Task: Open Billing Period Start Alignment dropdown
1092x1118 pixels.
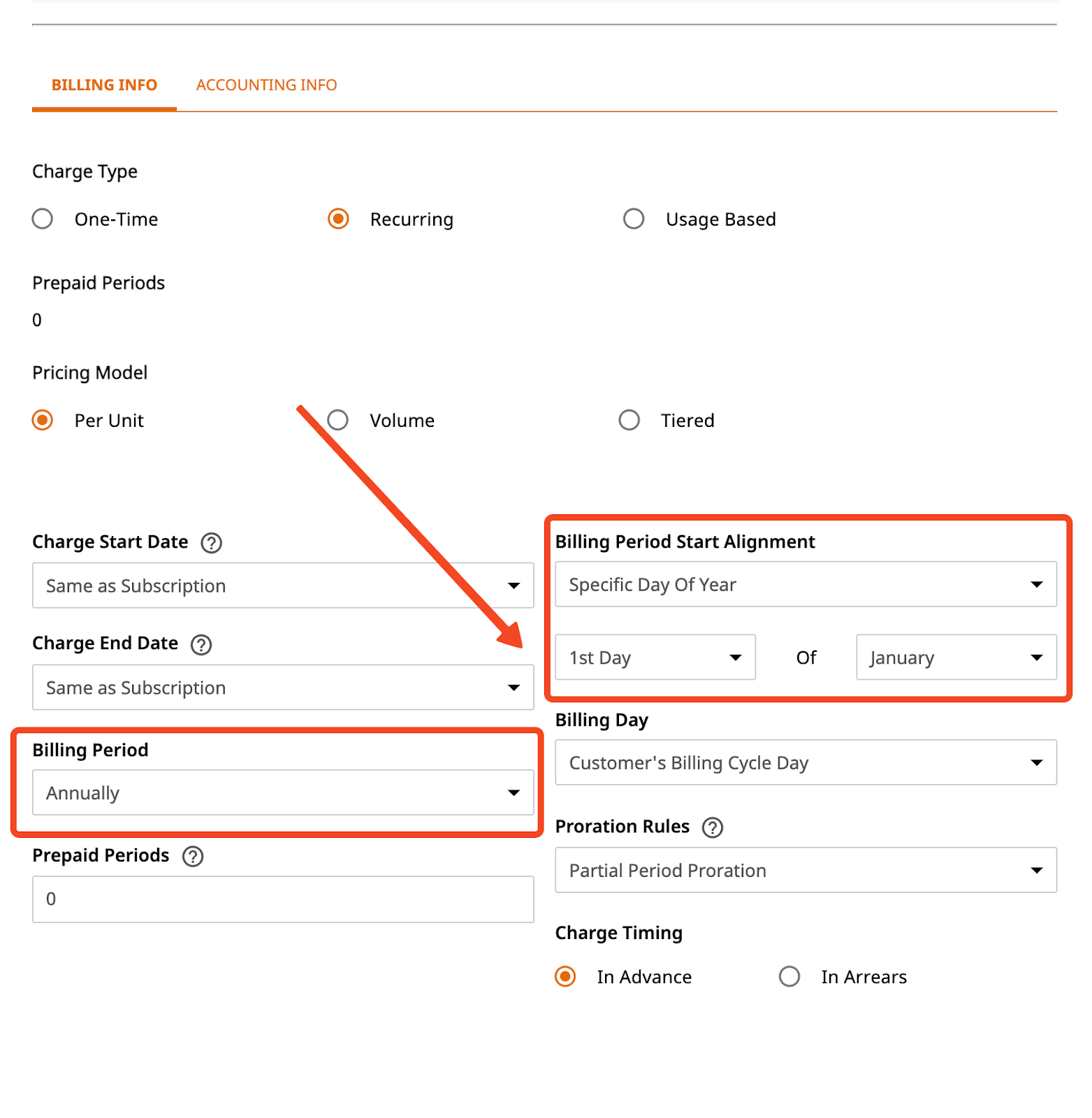Action: (806, 584)
